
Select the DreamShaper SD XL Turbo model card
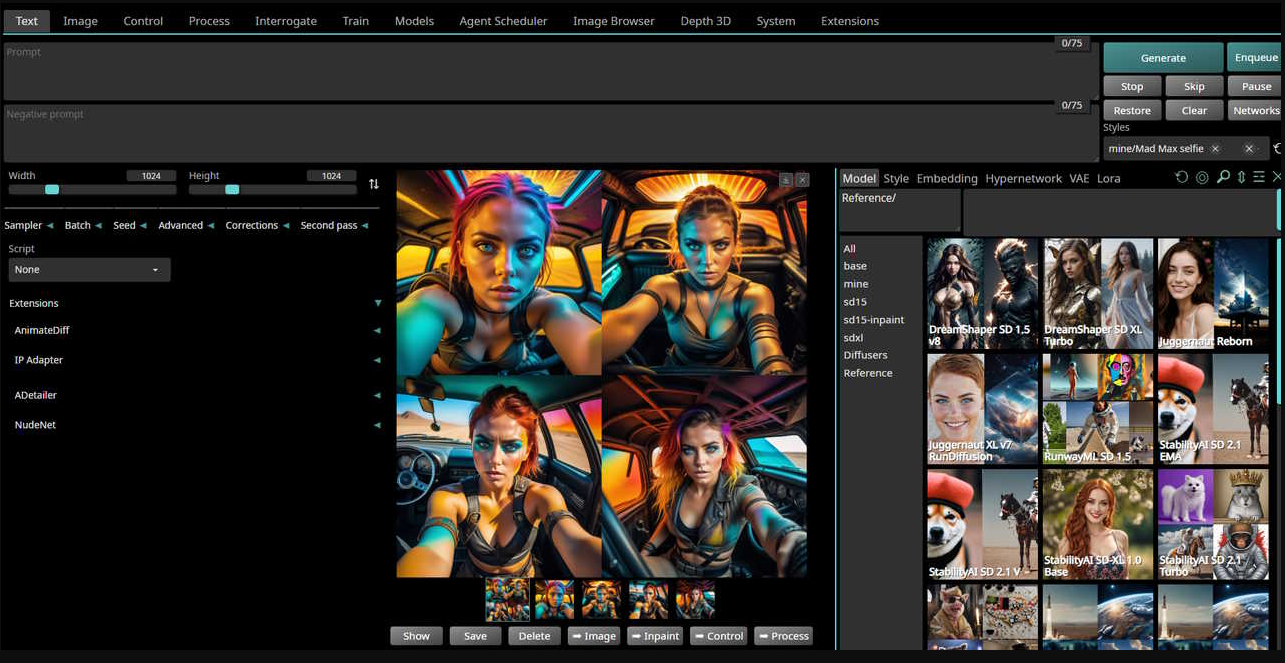(1098, 293)
